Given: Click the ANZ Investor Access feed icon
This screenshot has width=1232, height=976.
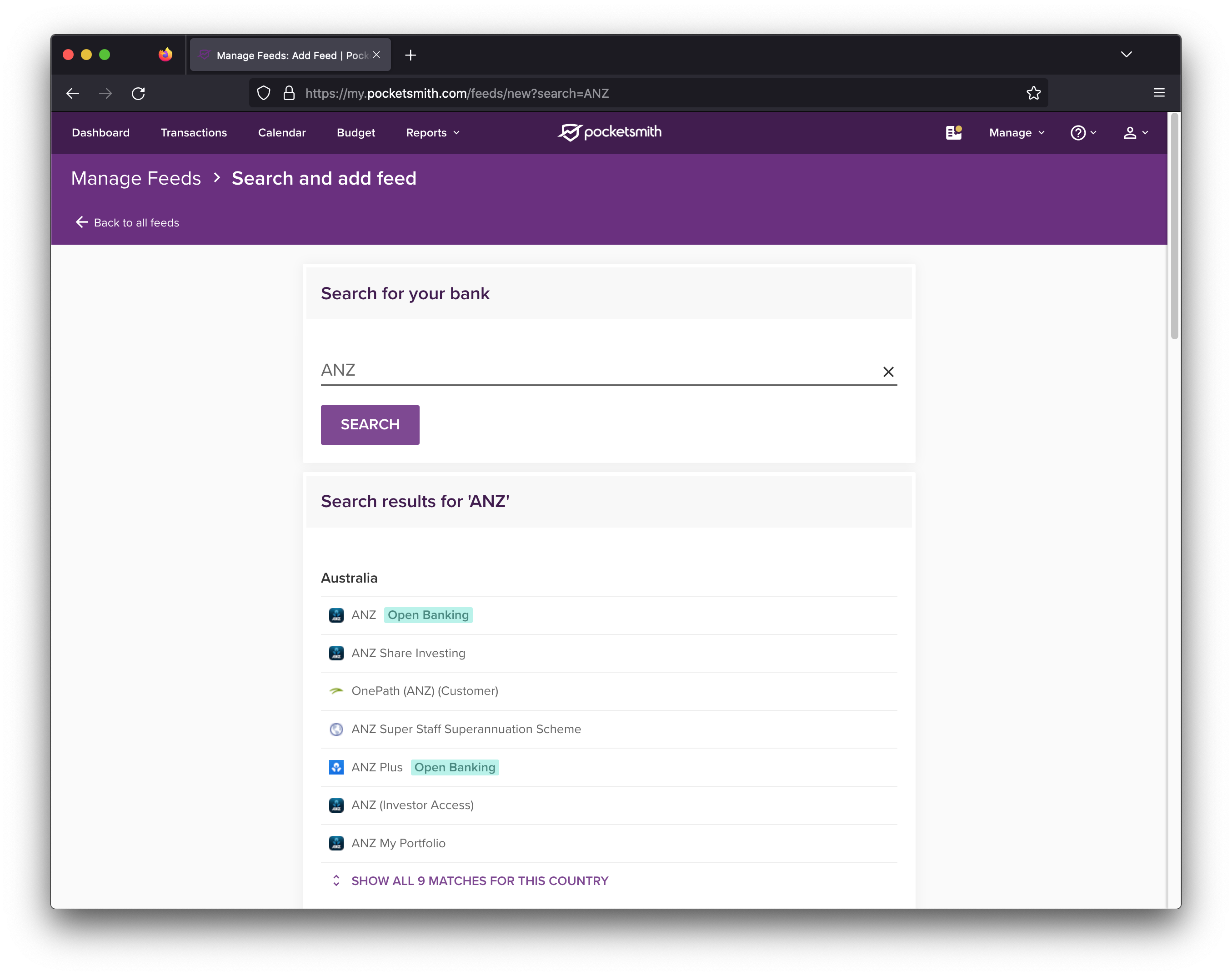Looking at the screenshot, I should [336, 805].
